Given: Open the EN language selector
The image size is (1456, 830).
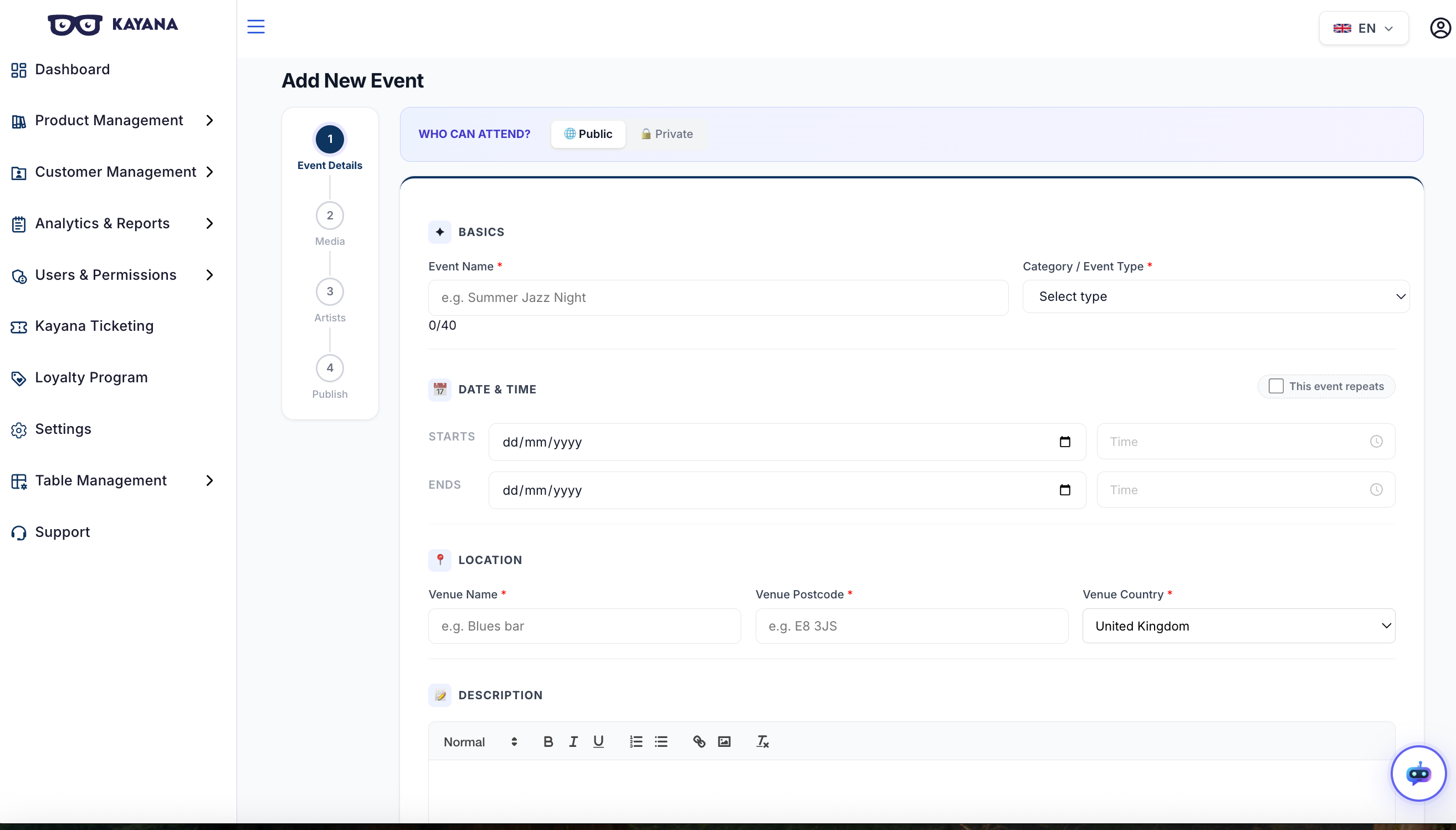Looking at the screenshot, I should pos(1363,28).
